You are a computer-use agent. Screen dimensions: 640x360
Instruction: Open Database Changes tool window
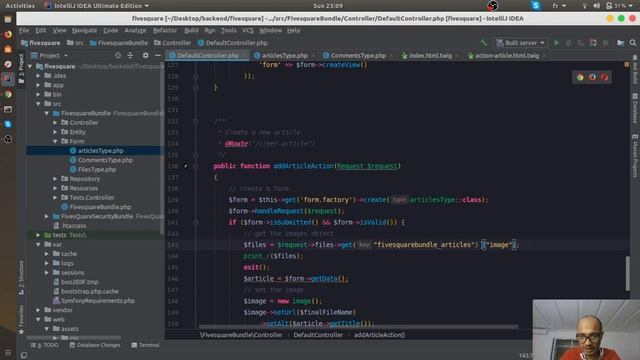95,345
